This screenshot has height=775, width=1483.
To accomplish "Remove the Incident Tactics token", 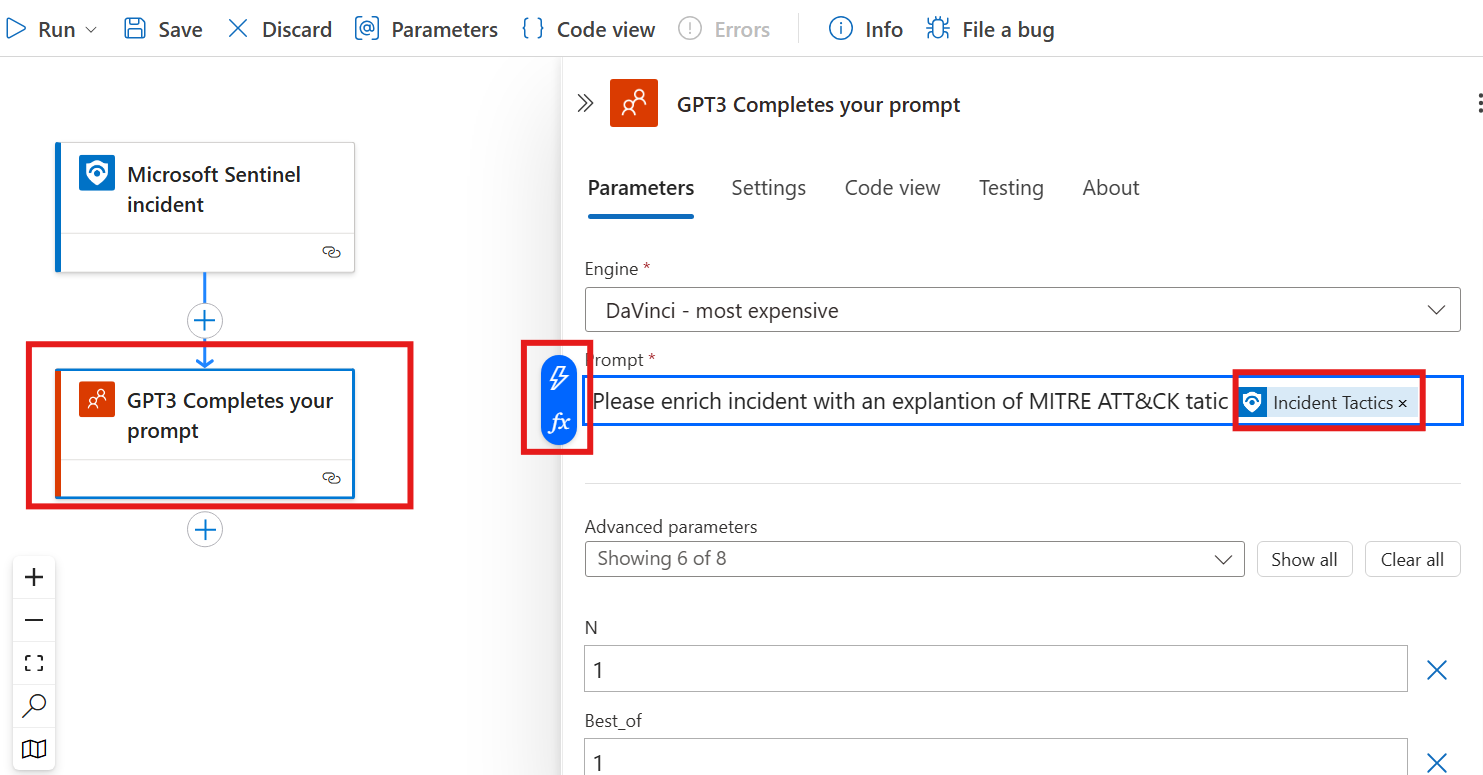I will (x=1403, y=403).
